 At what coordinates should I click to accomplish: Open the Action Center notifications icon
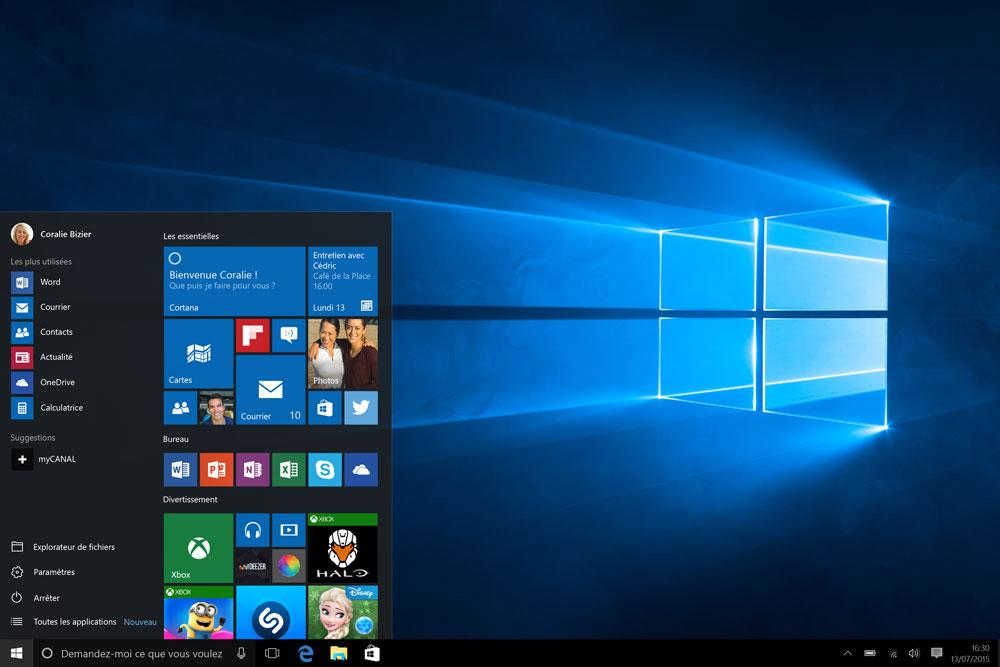[936, 653]
